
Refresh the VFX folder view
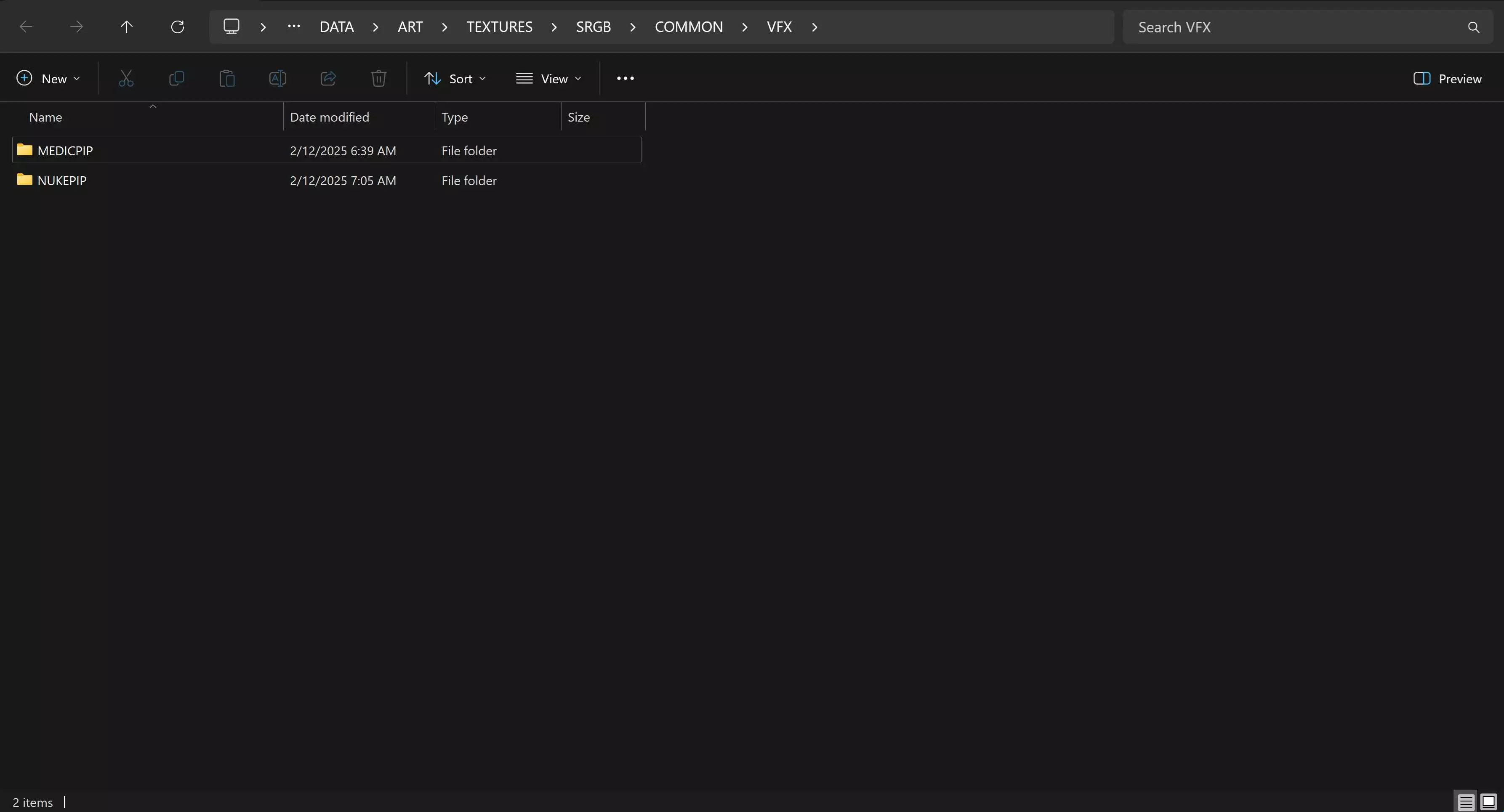[x=177, y=27]
